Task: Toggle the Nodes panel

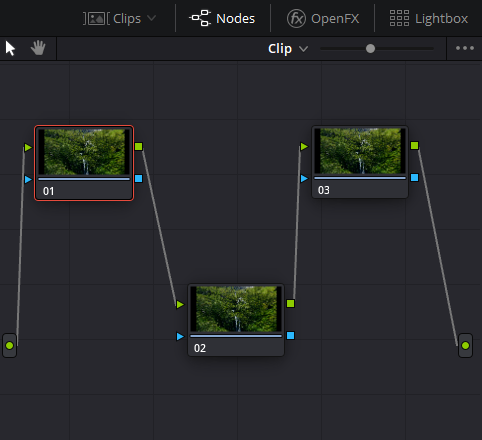Action: coord(222,18)
